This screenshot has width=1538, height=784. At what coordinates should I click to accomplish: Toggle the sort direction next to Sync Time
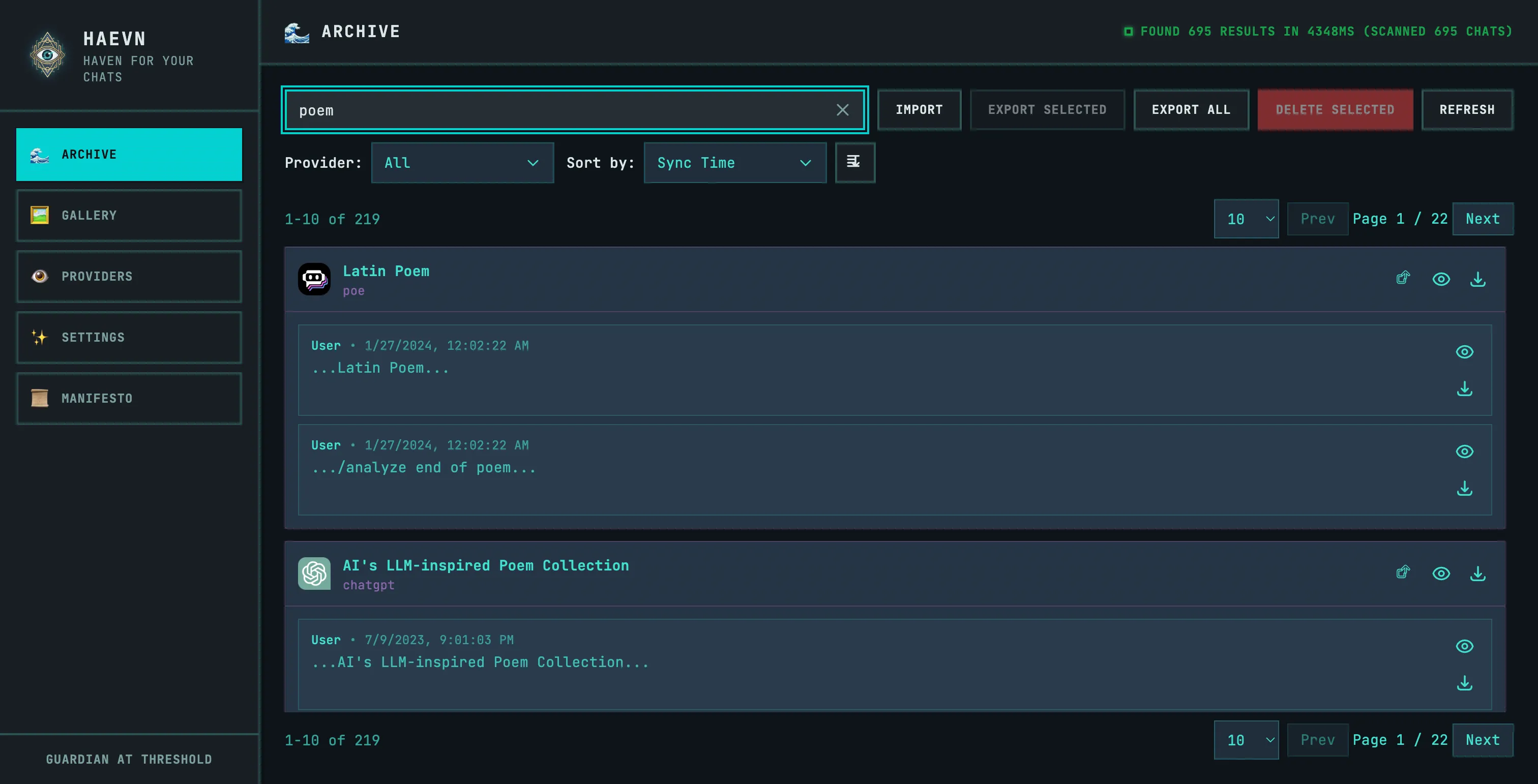(x=855, y=162)
